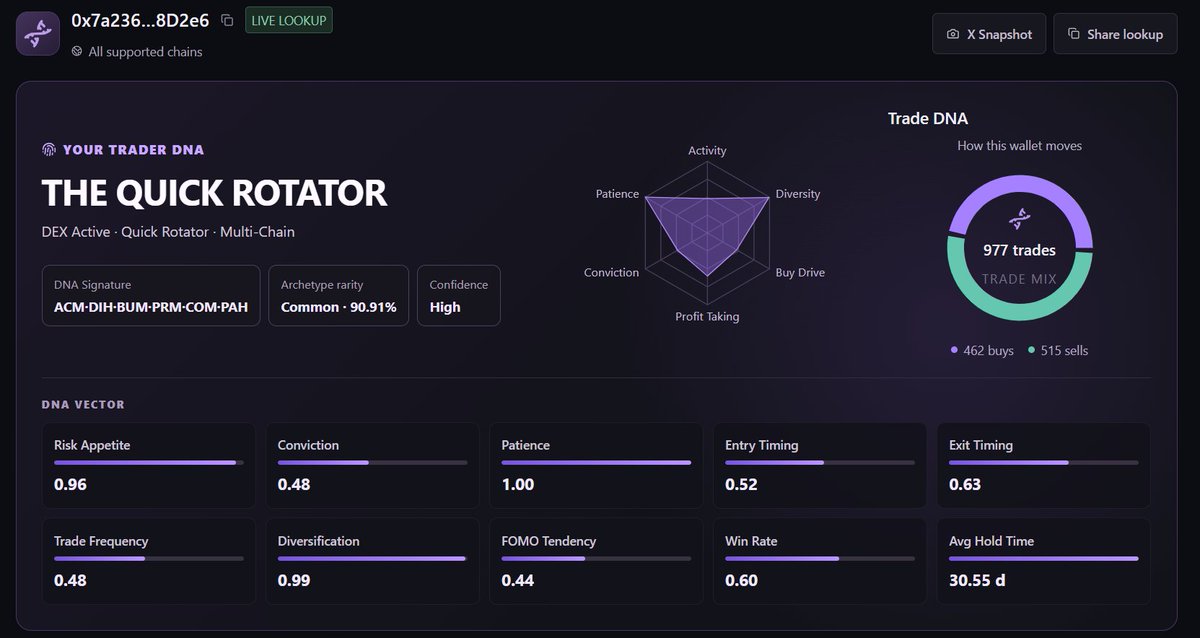Click the Entry Timing progress bar

(x=820, y=462)
